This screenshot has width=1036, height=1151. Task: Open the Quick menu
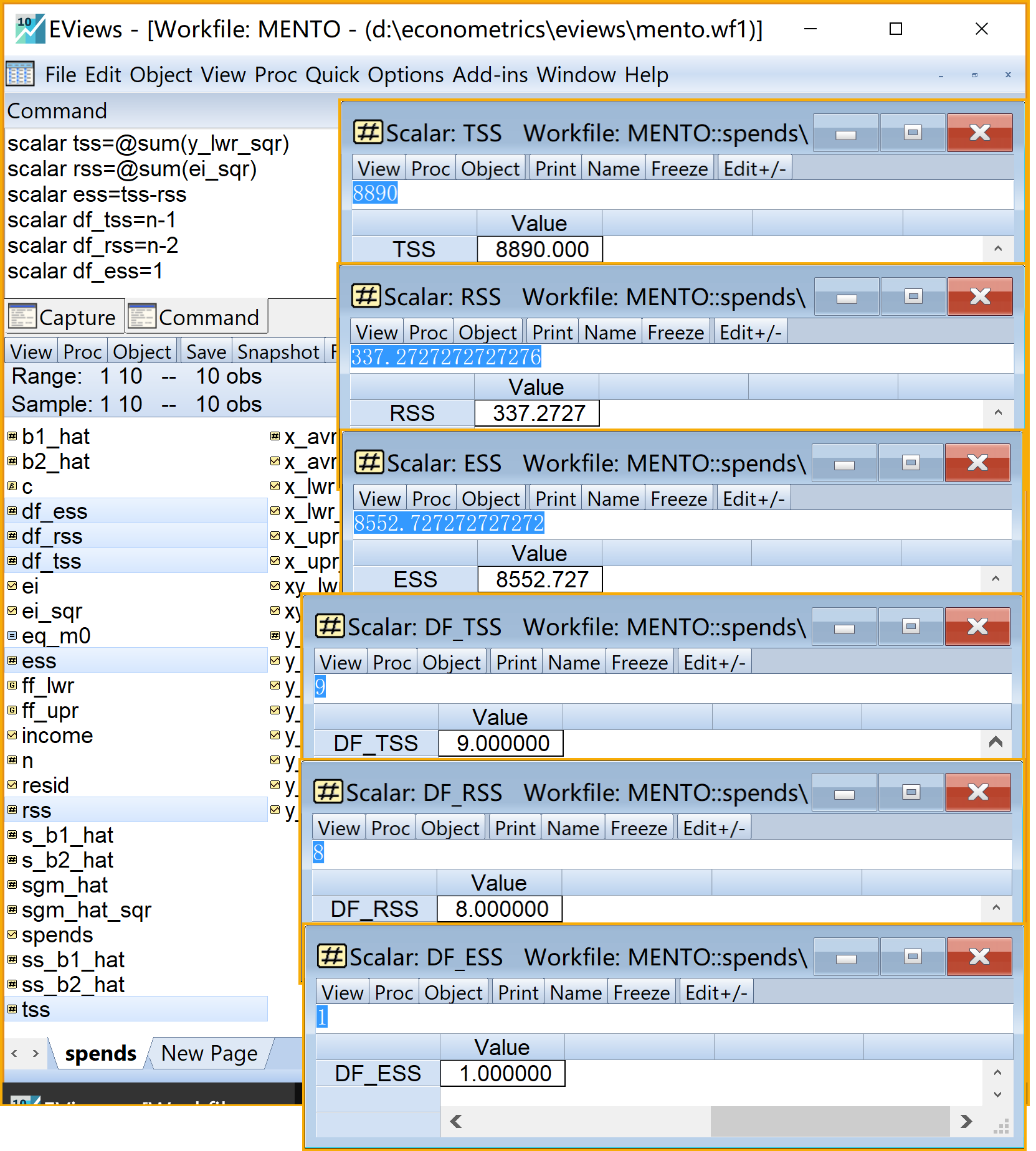[x=332, y=75]
